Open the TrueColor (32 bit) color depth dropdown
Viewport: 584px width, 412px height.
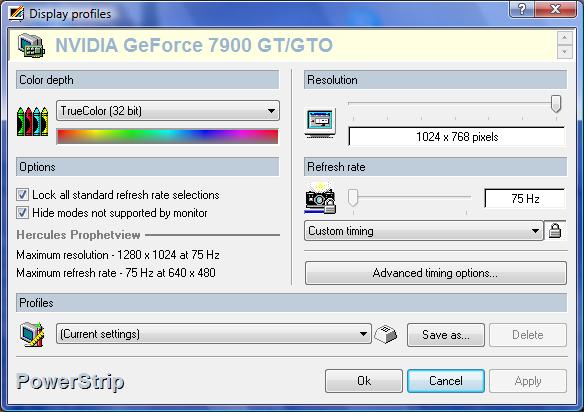pos(168,111)
